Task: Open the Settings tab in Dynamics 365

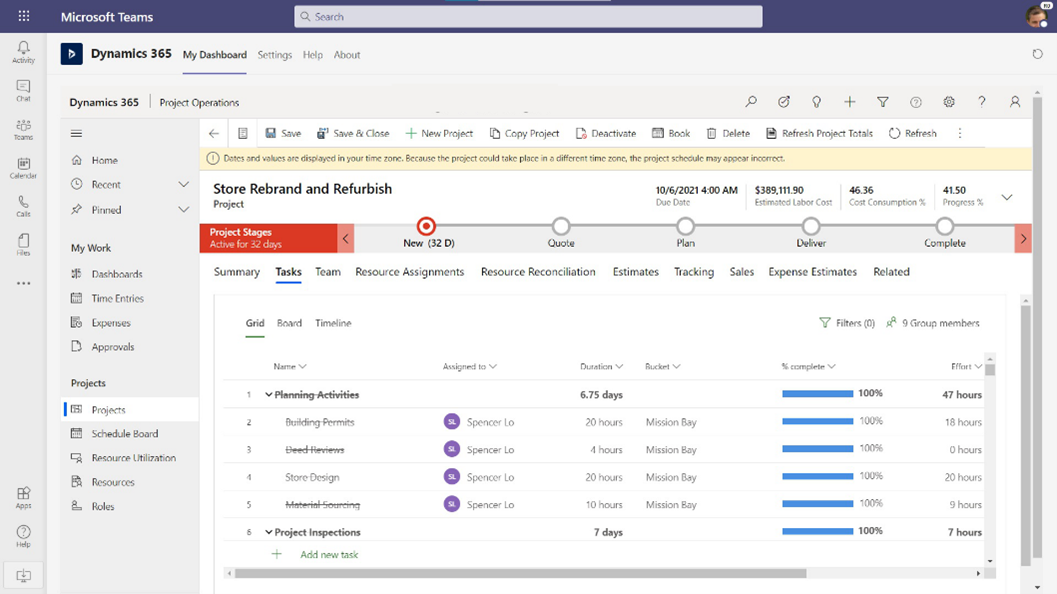Action: coord(274,55)
